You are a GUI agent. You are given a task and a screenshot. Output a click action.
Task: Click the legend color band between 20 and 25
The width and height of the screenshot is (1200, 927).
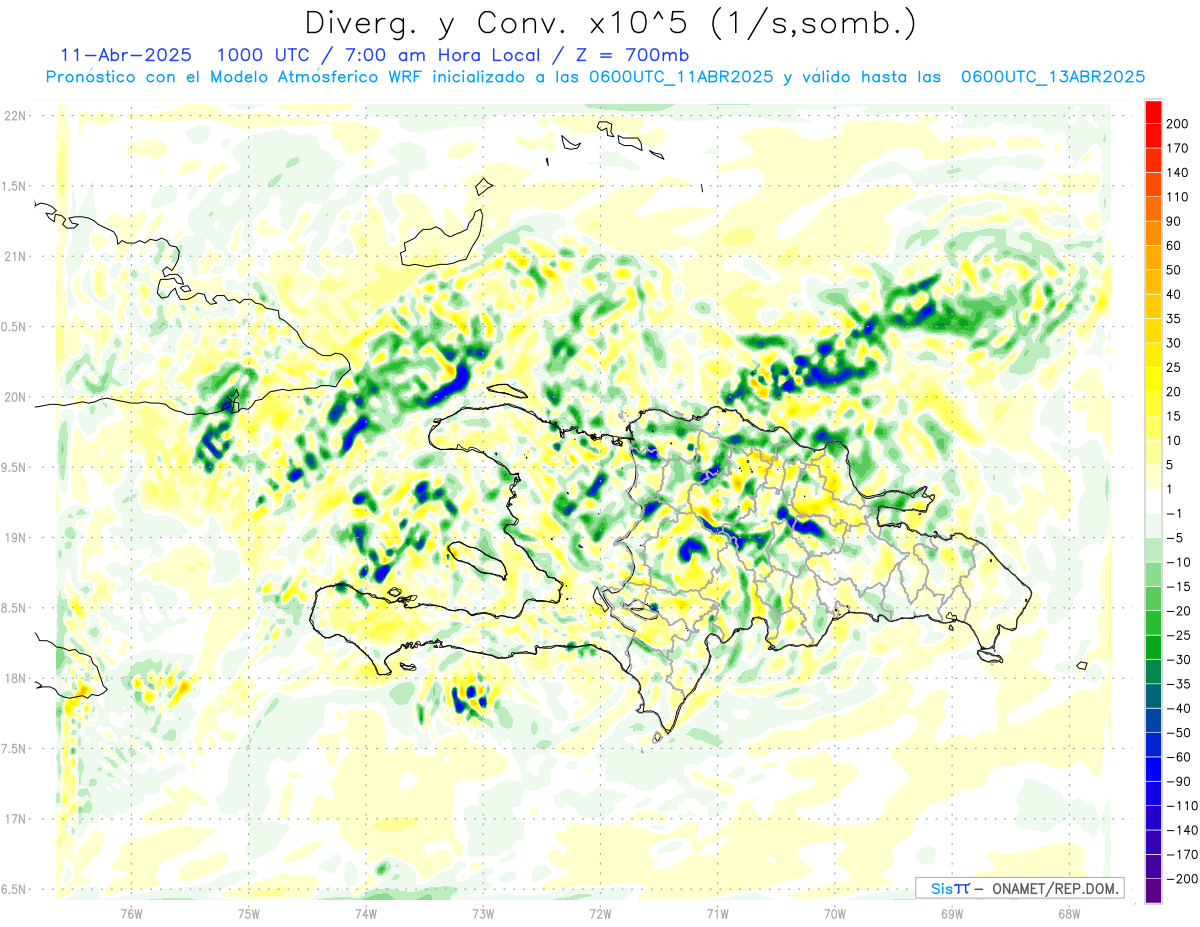pos(1153,379)
